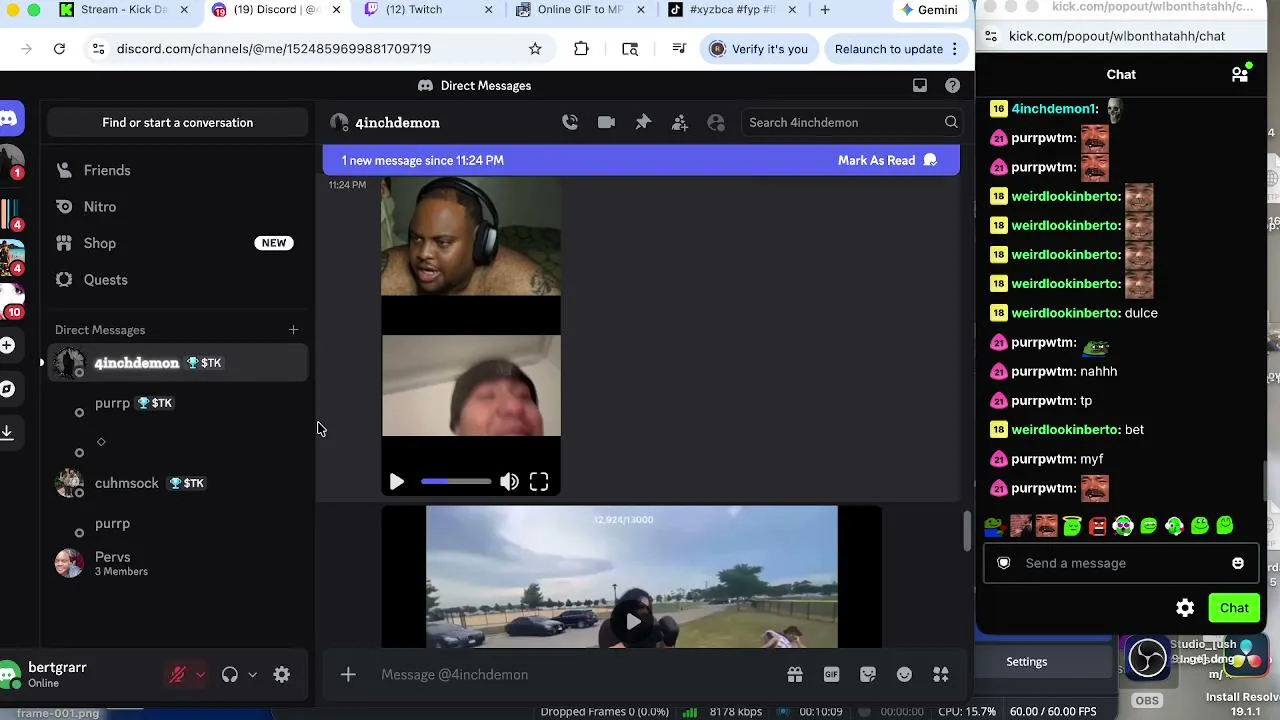The height and width of the screenshot is (720, 1280).
Task: Show the user profile panel
Action: coord(716,122)
